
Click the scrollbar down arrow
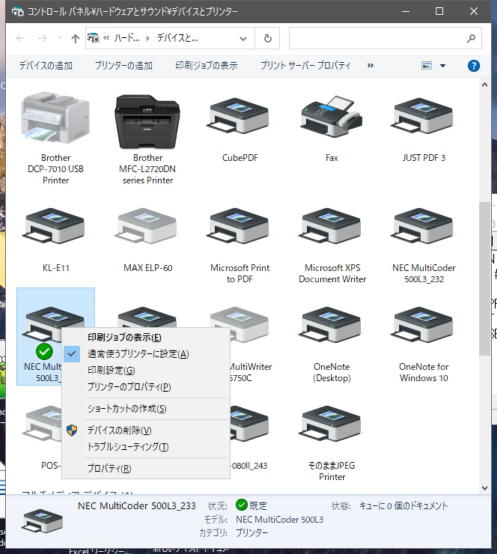click(x=484, y=488)
